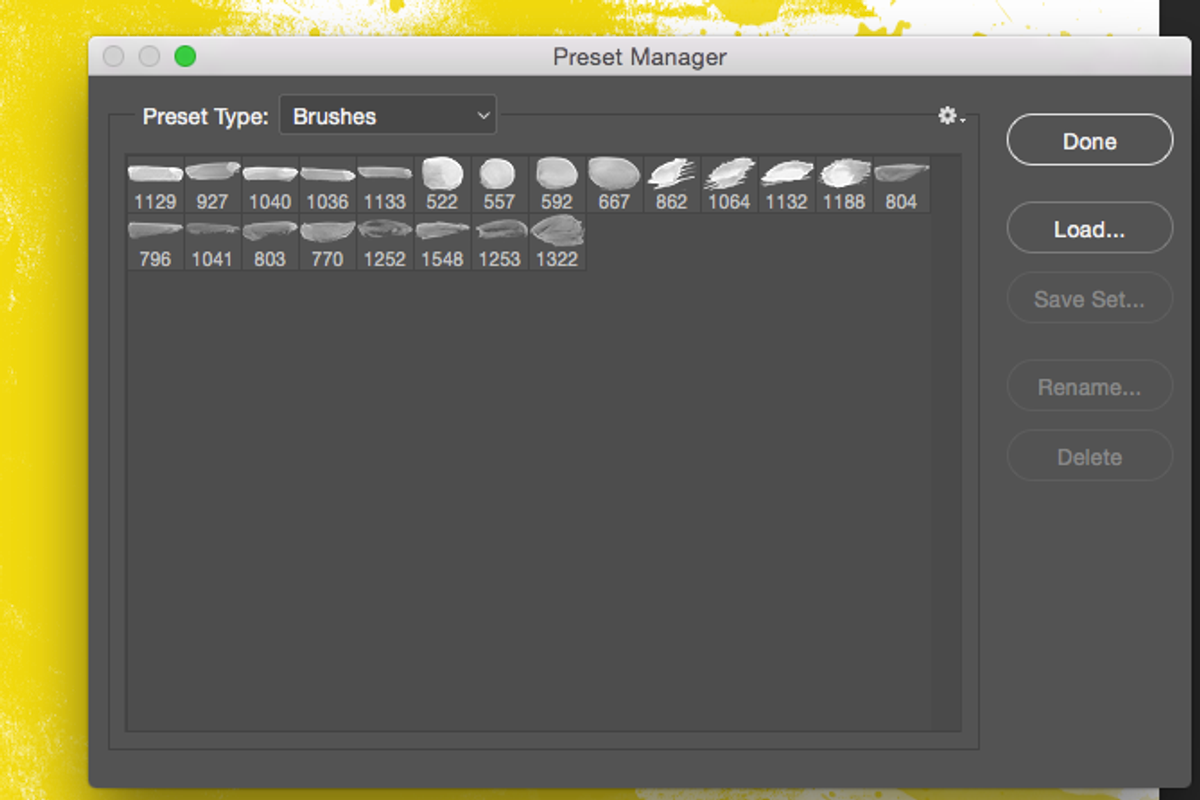The width and height of the screenshot is (1200, 800).
Task: Click the Rename... button
Action: (x=1090, y=386)
